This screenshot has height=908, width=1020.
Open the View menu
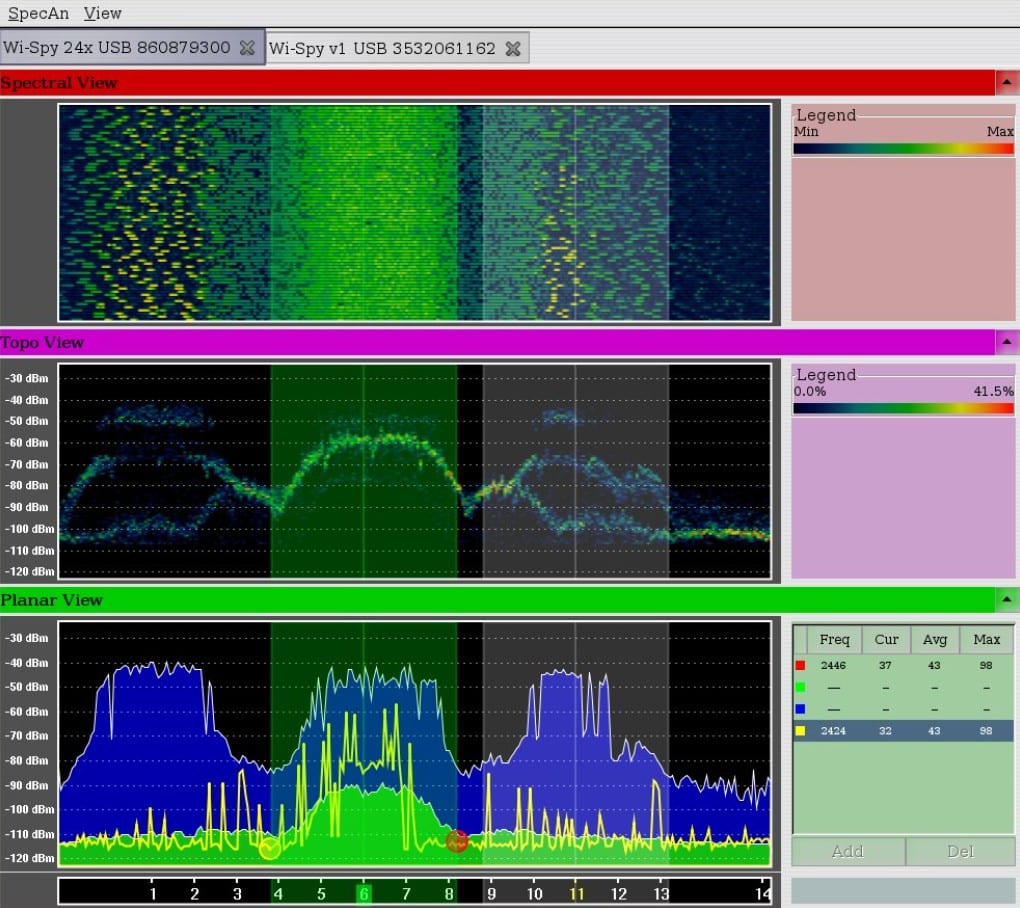tap(103, 13)
